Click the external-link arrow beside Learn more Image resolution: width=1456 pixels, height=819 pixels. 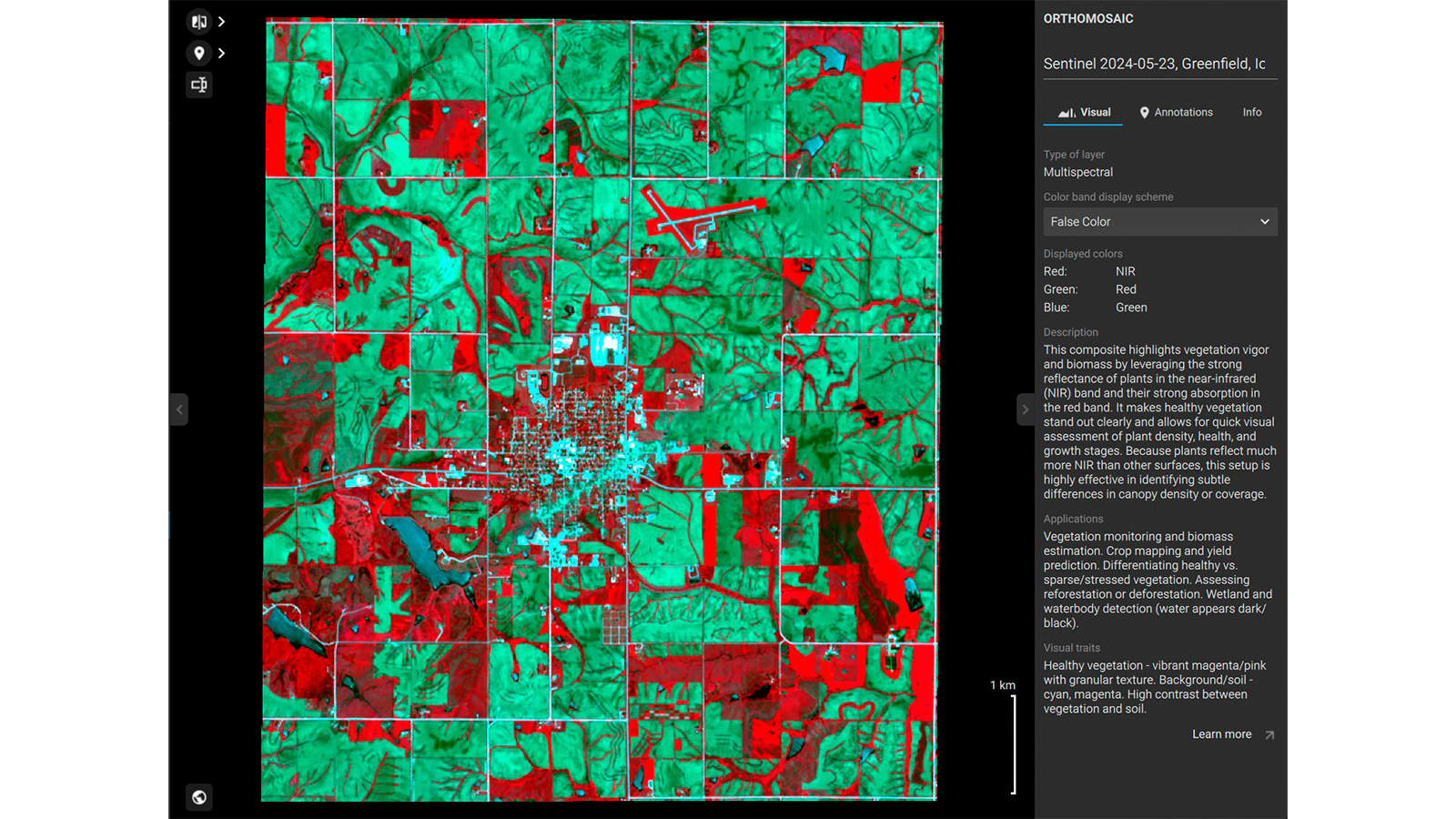point(1268,734)
